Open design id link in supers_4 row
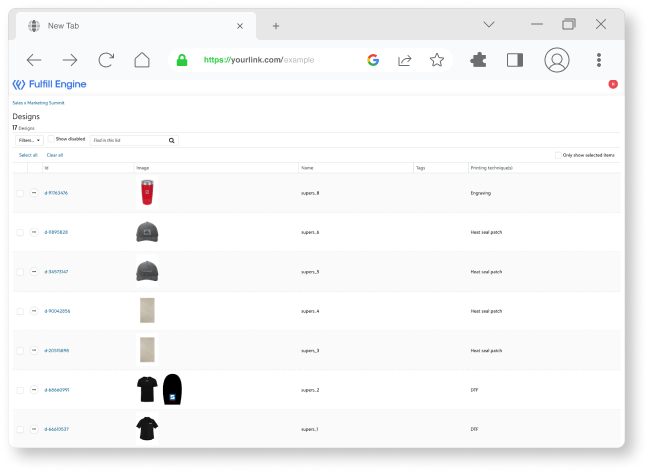This screenshot has width=649, height=472. point(57,311)
